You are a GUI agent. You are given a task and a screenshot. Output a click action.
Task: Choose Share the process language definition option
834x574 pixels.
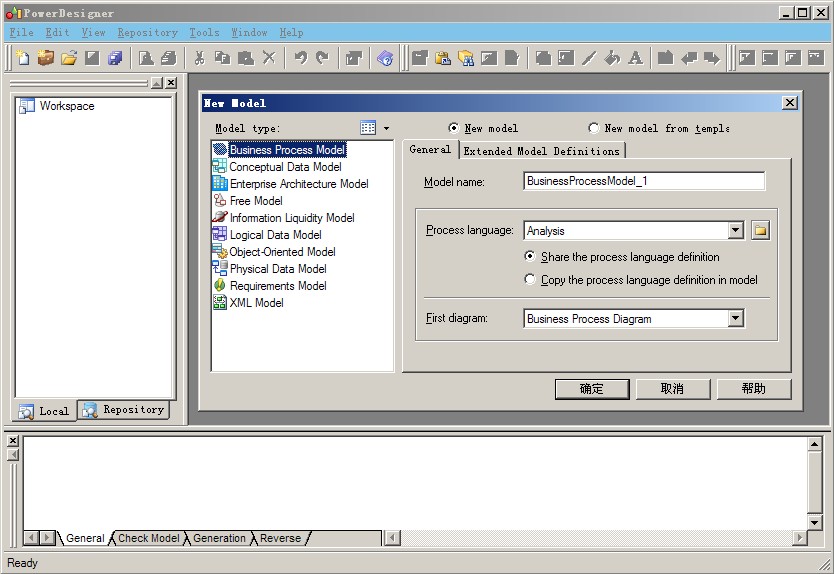(x=530, y=256)
